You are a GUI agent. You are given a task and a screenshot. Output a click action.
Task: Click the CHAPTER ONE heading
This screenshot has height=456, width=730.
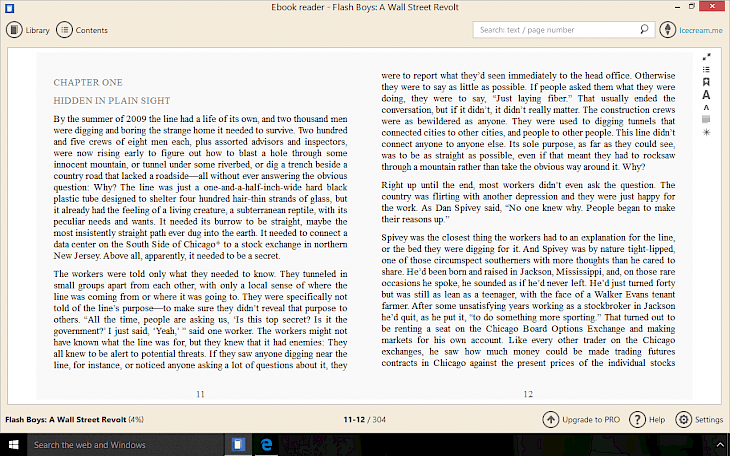88,82
